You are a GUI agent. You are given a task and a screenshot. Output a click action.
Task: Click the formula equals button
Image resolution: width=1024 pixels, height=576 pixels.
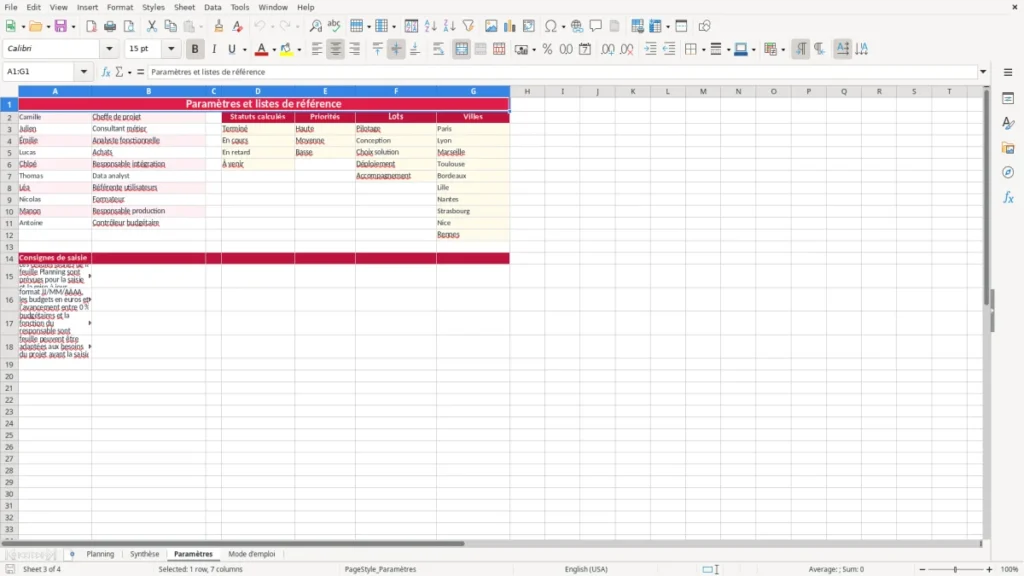140,72
